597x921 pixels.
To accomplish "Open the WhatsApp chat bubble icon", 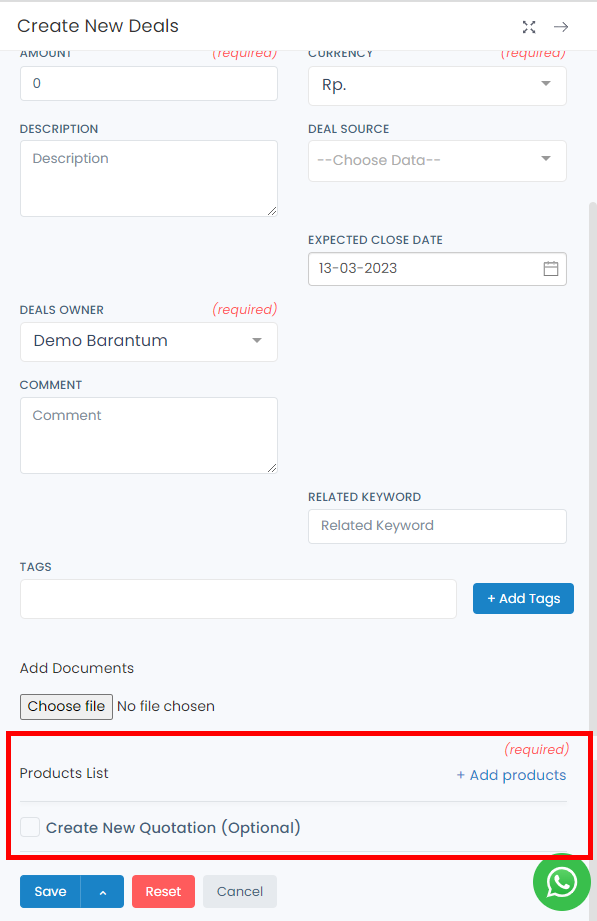I will point(562,882).
